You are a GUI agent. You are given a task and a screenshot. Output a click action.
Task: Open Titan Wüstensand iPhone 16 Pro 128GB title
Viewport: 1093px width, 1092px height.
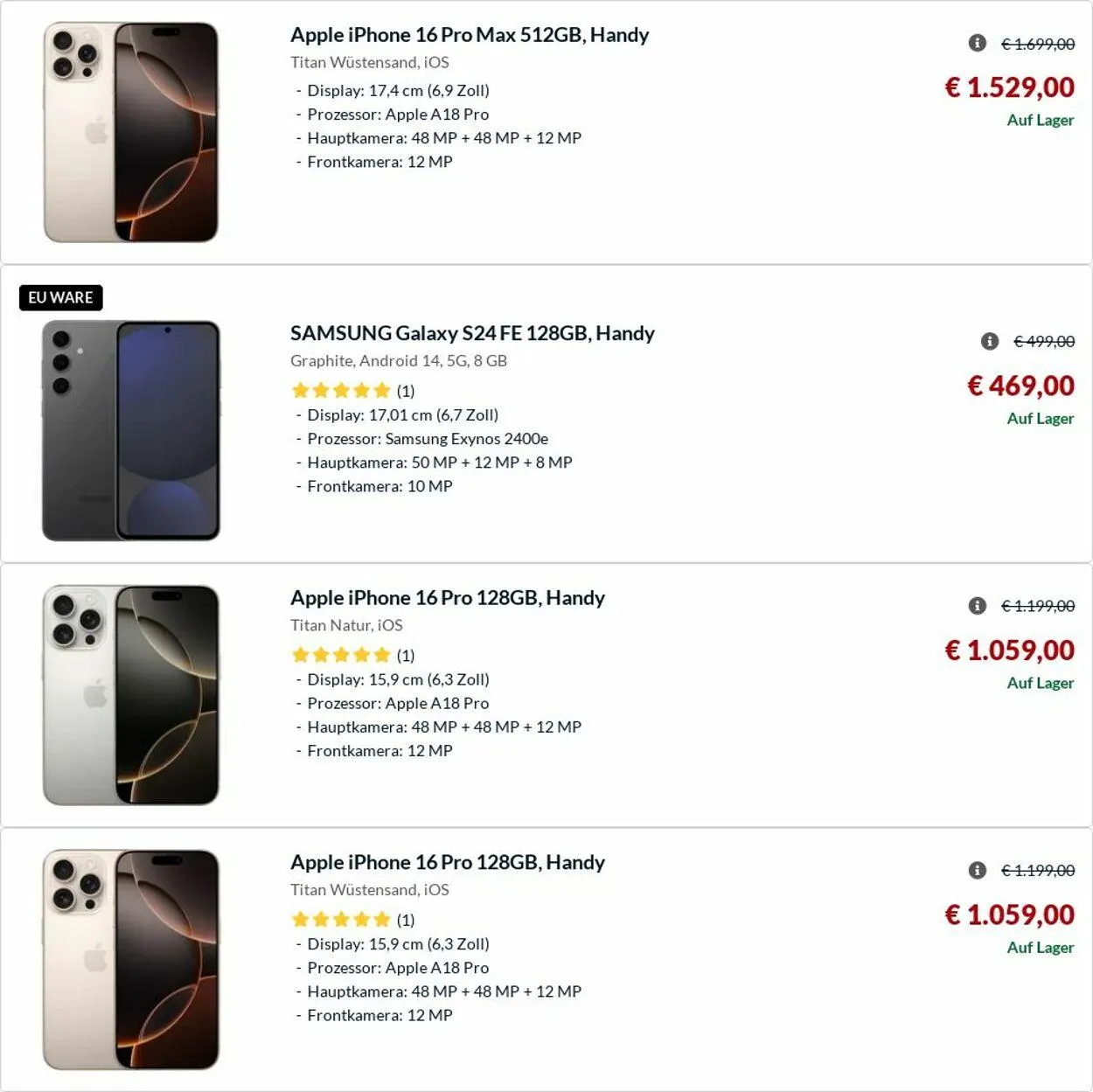click(x=448, y=862)
